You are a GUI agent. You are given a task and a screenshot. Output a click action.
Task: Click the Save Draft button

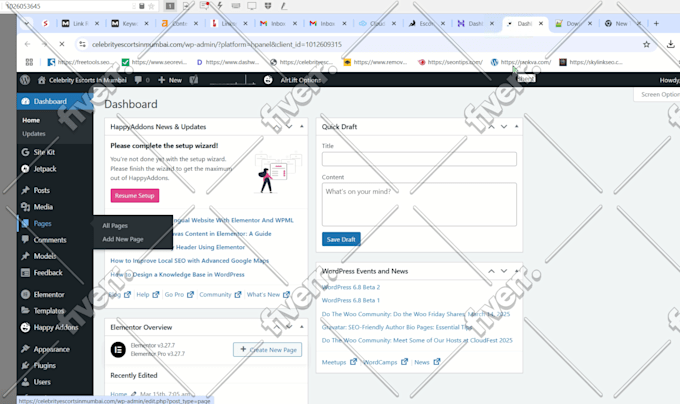341,239
